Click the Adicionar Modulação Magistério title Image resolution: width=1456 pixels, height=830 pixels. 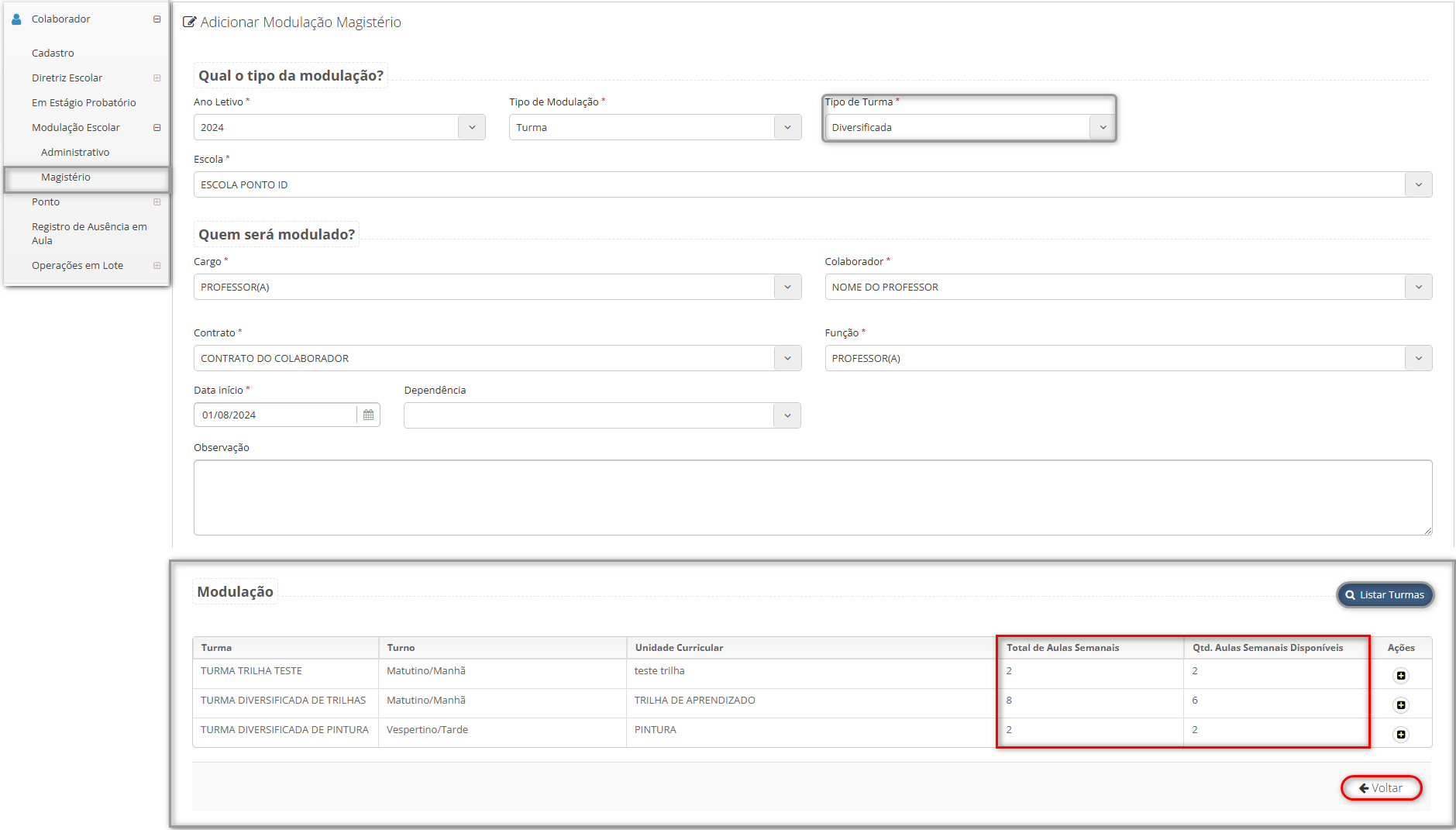pos(301,22)
